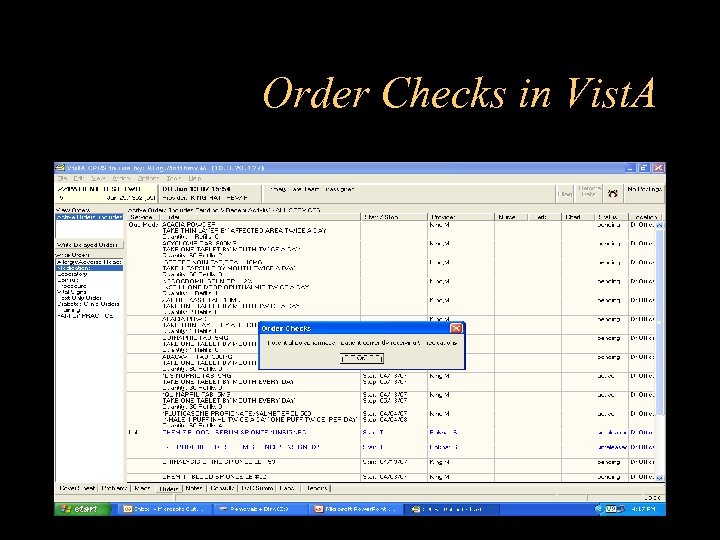Image resolution: width=720 pixels, height=540 pixels.
Task: Switch to the Notes tab
Action: (195, 488)
